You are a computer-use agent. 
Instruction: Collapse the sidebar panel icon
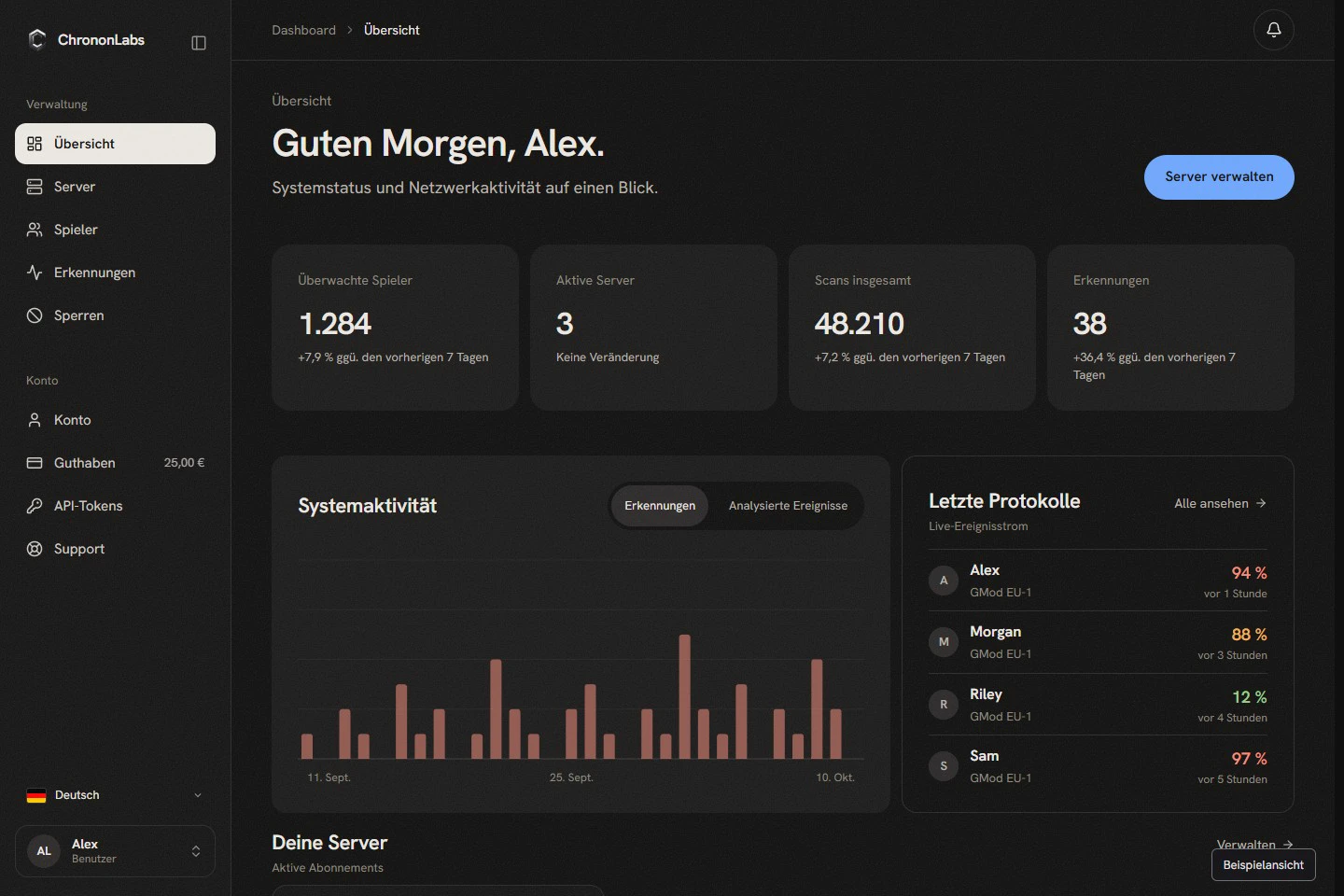(x=199, y=43)
